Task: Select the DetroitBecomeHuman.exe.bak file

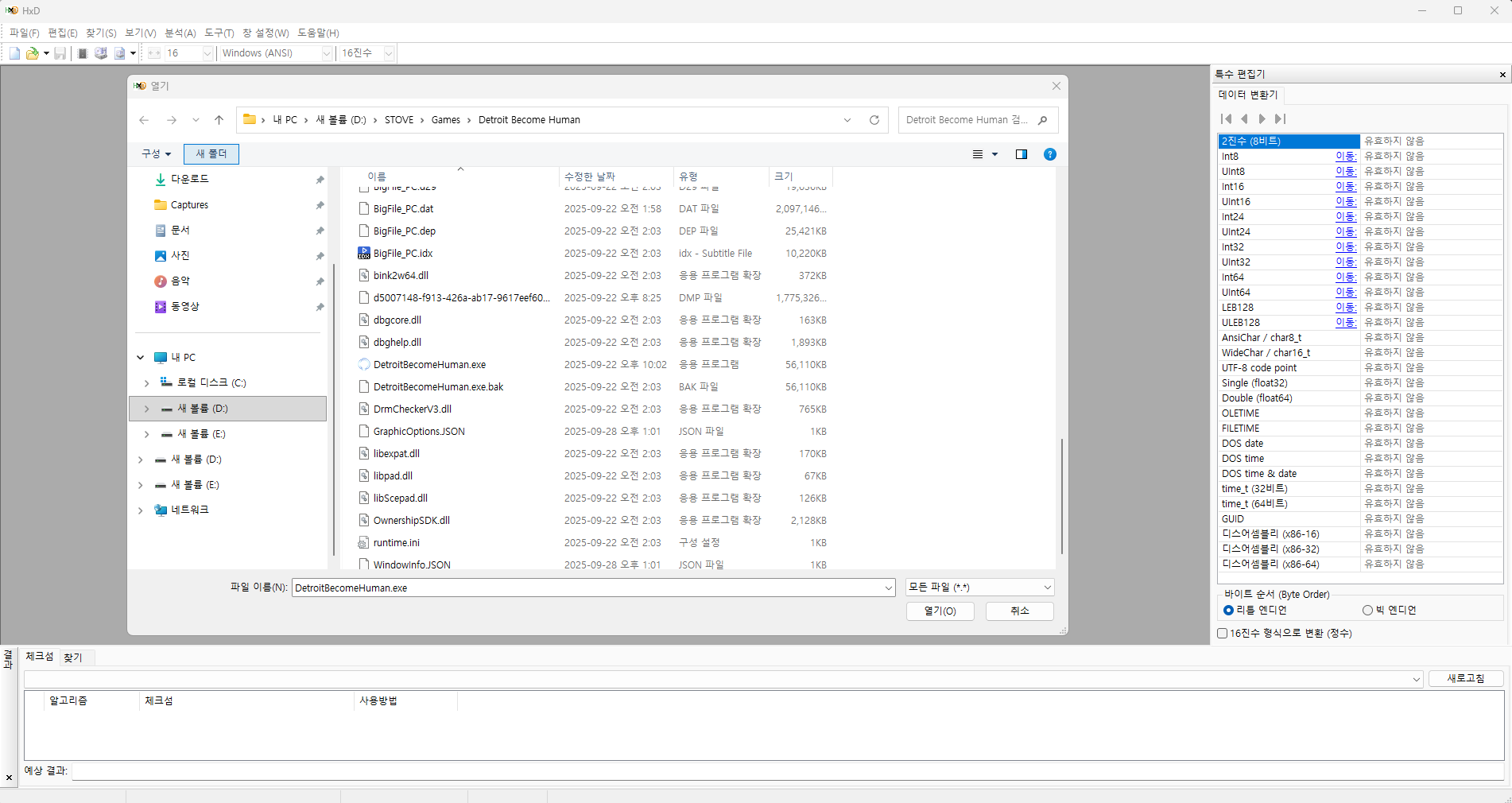Action: click(438, 387)
